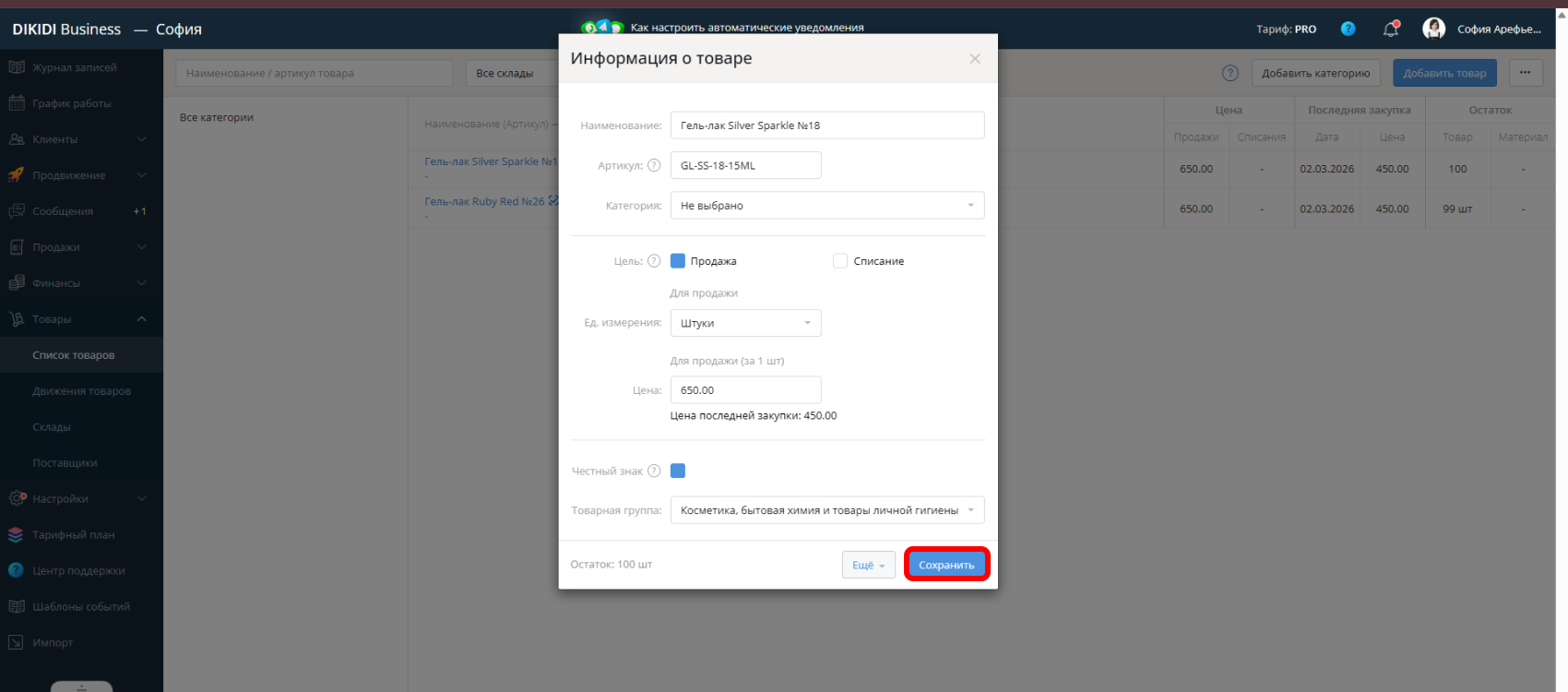Click help icon next to Артикул
Viewport: 1568px width, 692px height.
point(654,166)
